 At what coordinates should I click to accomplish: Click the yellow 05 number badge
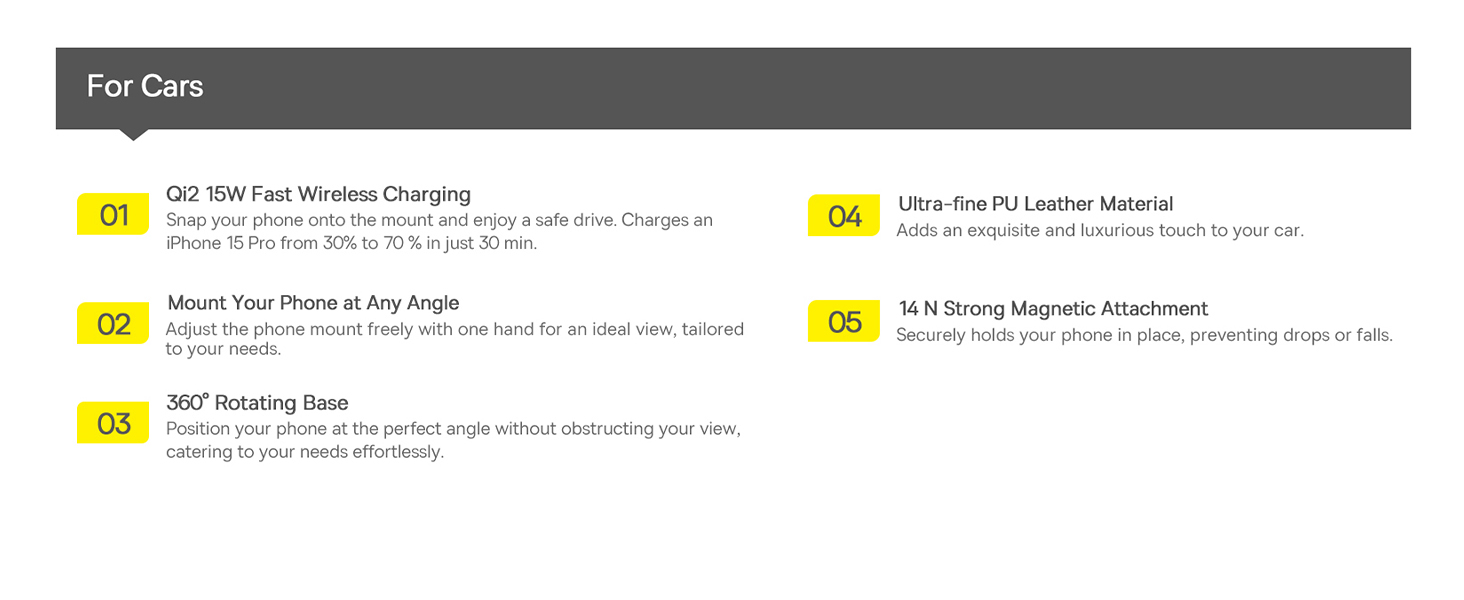[844, 321]
